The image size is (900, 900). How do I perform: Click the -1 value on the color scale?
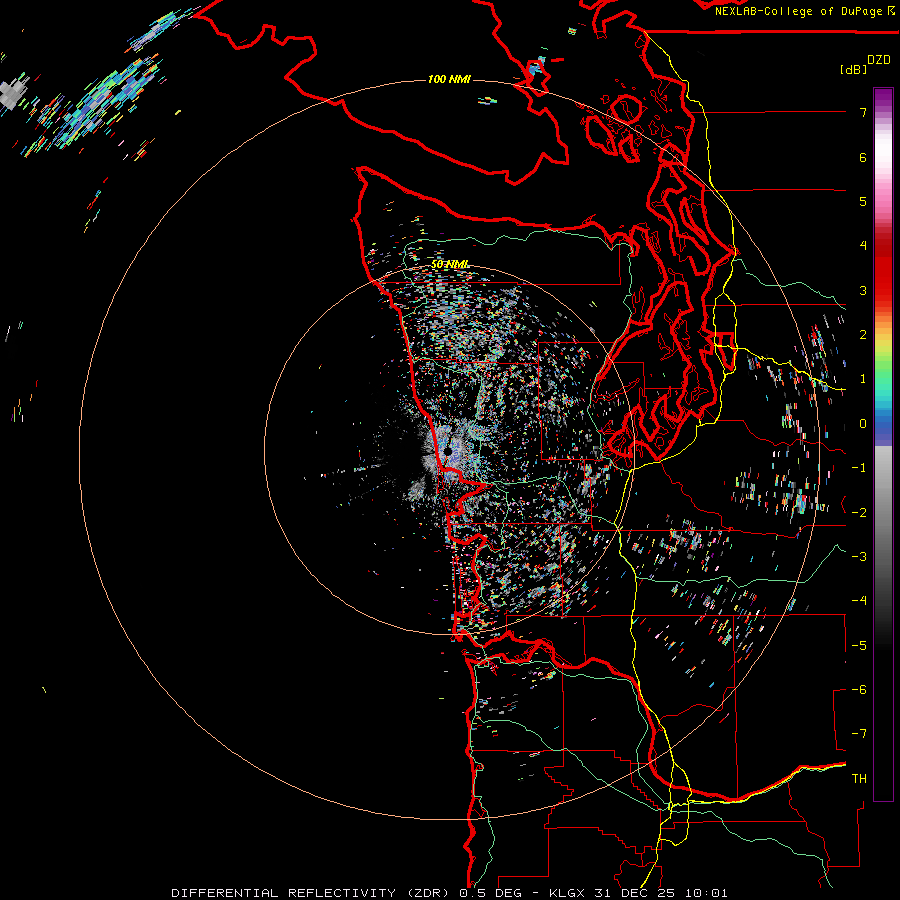pyautogui.click(x=859, y=468)
